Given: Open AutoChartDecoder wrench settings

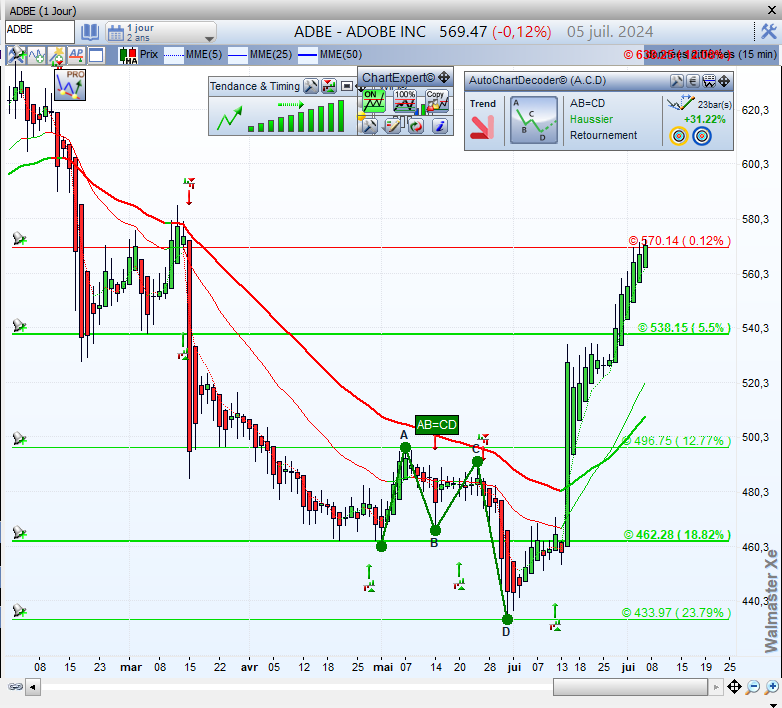Looking at the screenshot, I should pyautogui.click(x=676, y=81).
